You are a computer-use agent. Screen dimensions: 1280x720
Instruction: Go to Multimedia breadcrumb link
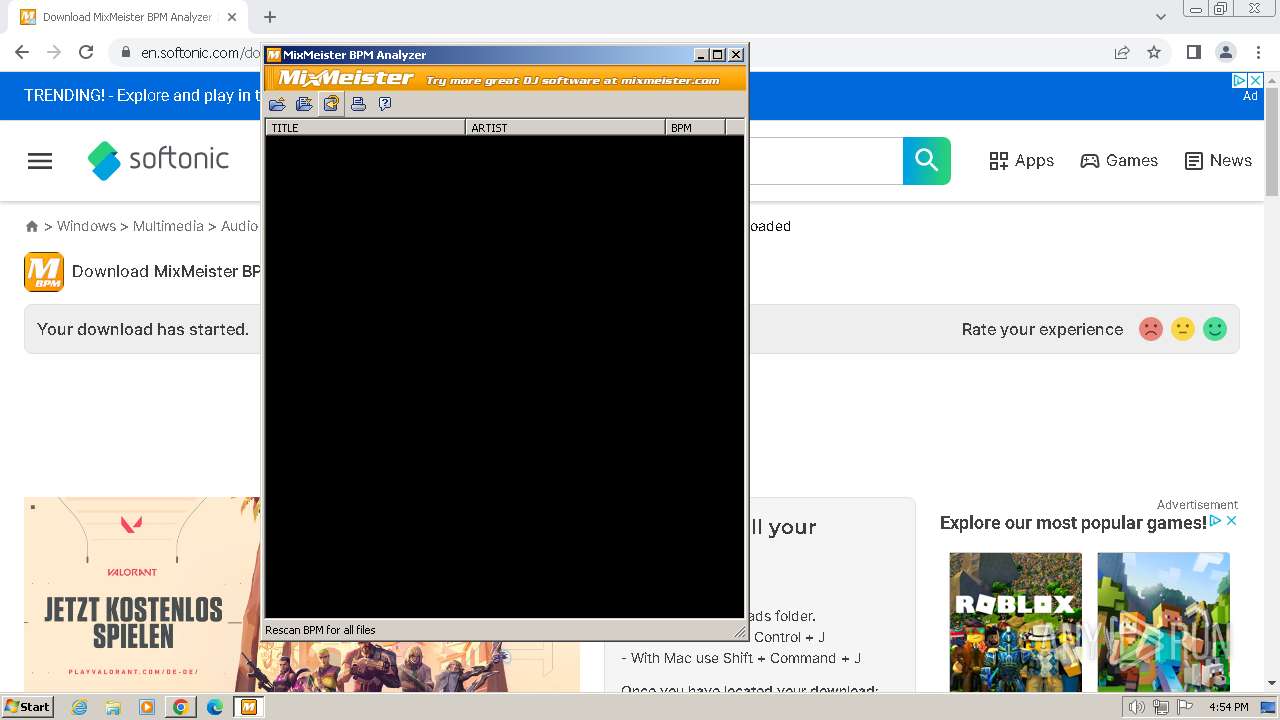(168, 226)
